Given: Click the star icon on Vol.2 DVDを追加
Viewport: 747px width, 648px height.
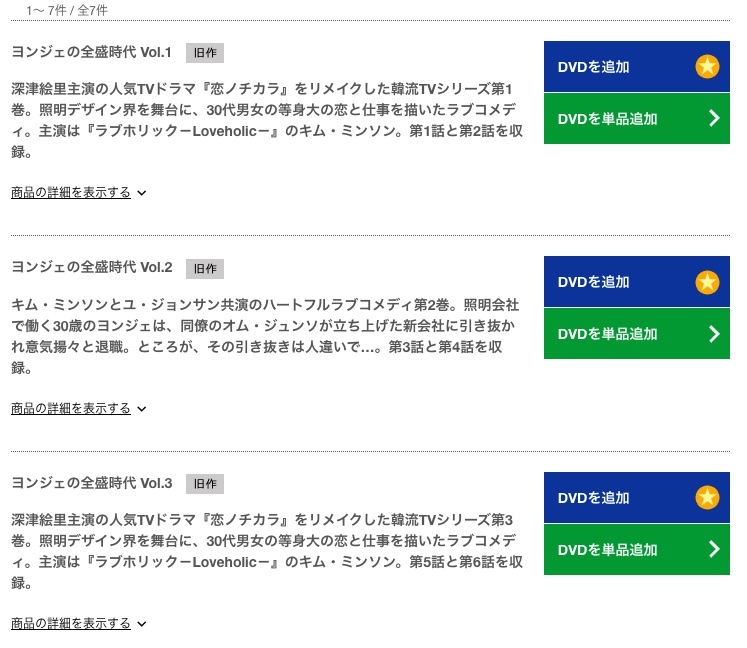Looking at the screenshot, I should 707,282.
